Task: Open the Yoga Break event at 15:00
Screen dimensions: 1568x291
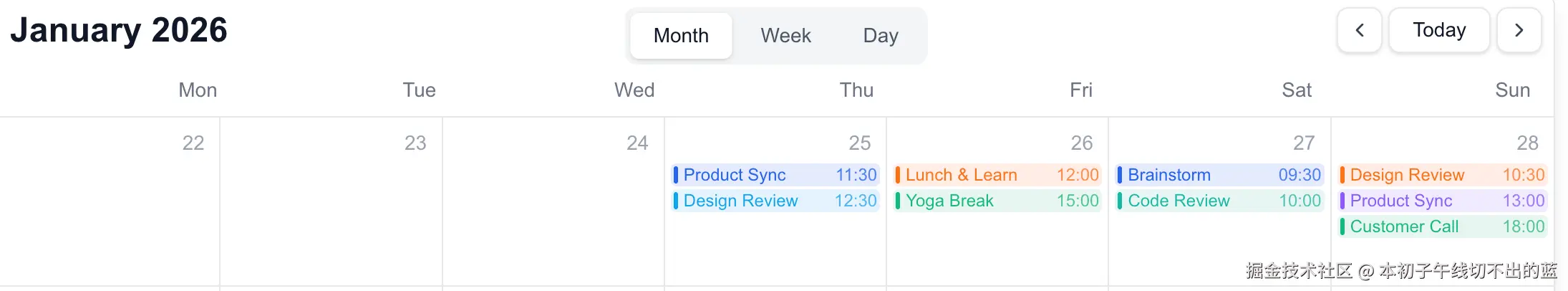Action: pyautogui.click(x=997, y=201)
